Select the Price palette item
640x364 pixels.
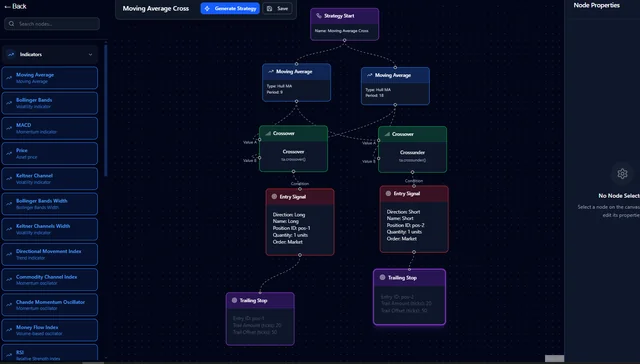click(x=50, y=153)
